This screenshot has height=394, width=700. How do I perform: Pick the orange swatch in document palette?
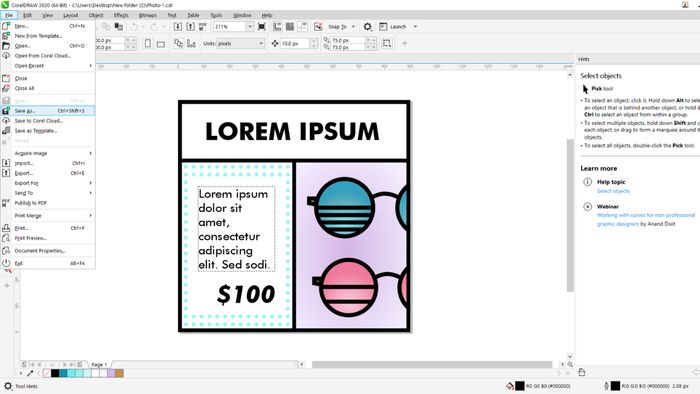click(x=119, y=373)
